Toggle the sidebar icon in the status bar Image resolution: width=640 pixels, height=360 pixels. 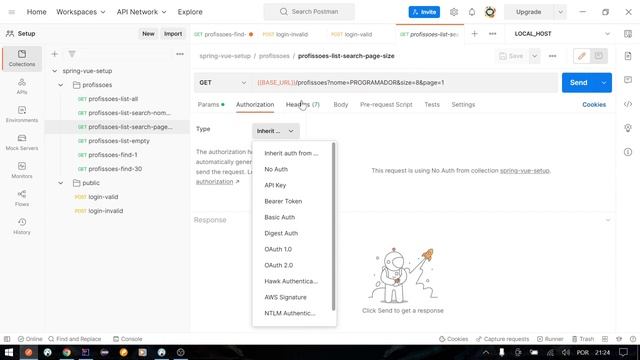click(7, 339)
